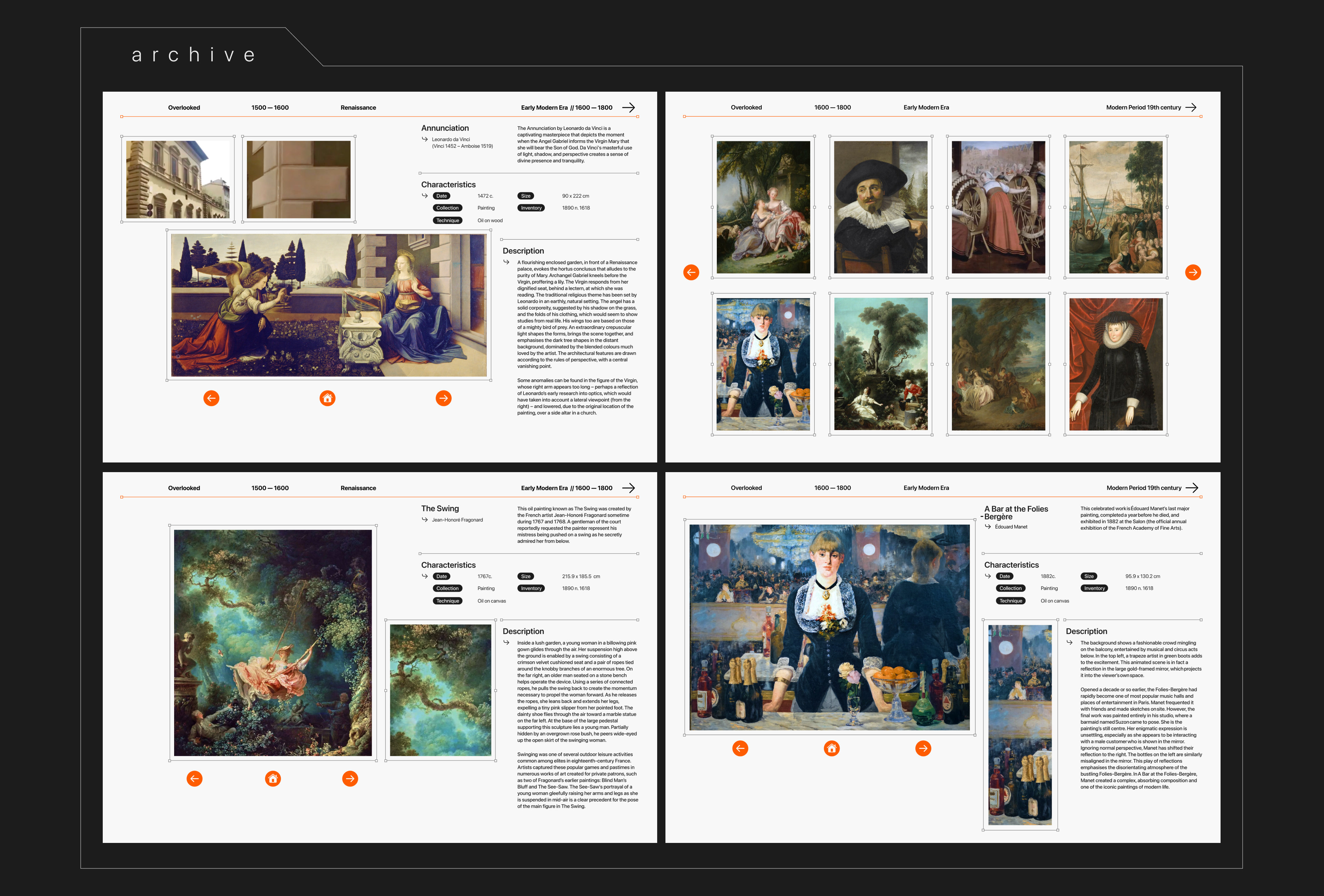Open the palace building thumbnail image
Image resolution: width=1324 pixels, height=896 pixels.
coord(178,179)
